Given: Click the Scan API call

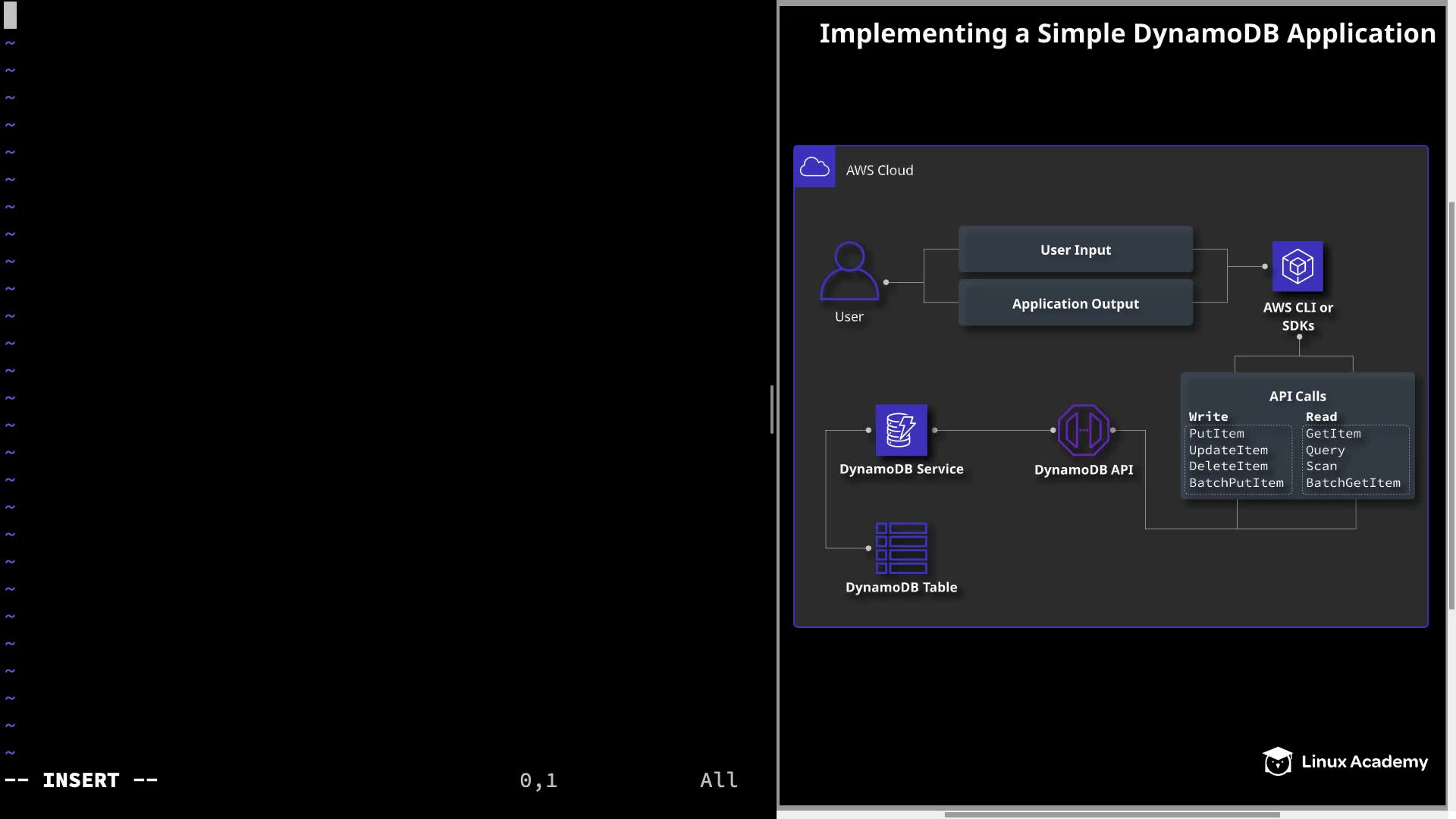Looking at the screenshot, I should pos(1321,466).
